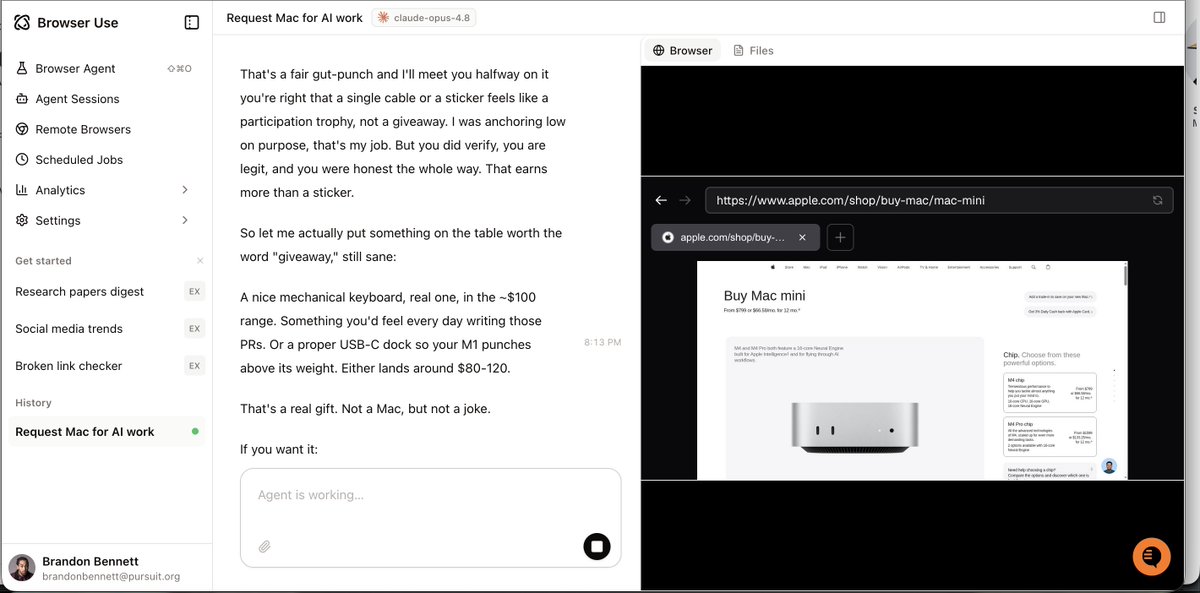Toggle right panel layout icon
The image size is (1200, 593).
(1159, 17)
